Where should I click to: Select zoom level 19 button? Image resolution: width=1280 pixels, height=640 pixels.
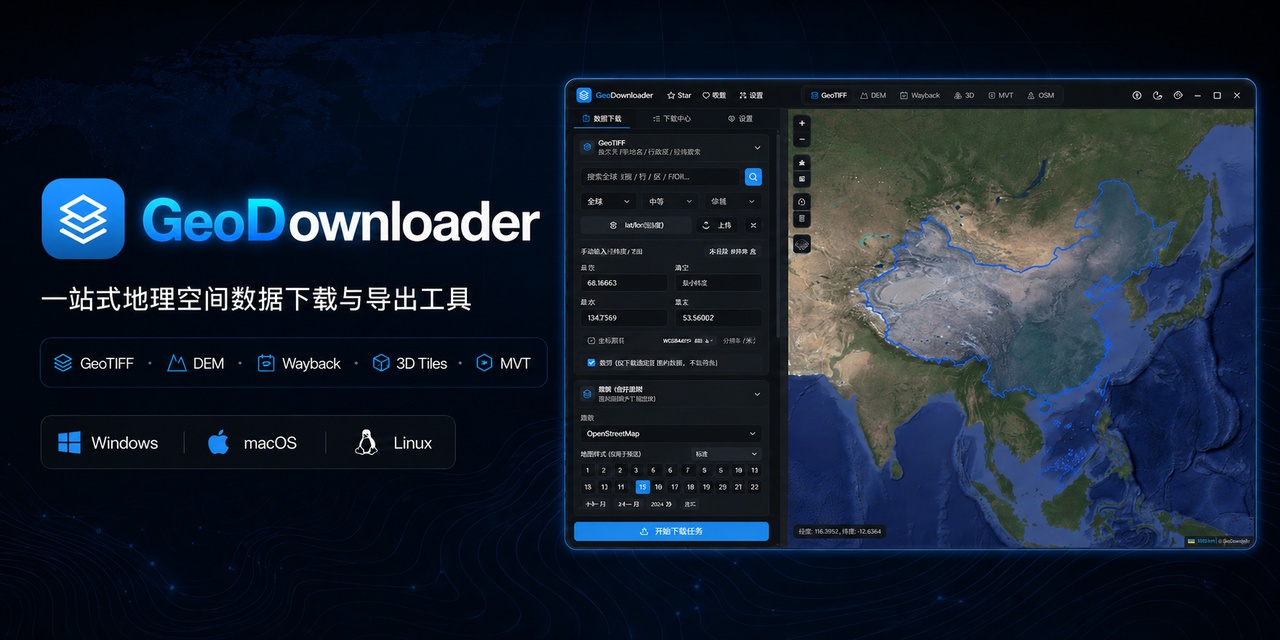pos(706,487)
